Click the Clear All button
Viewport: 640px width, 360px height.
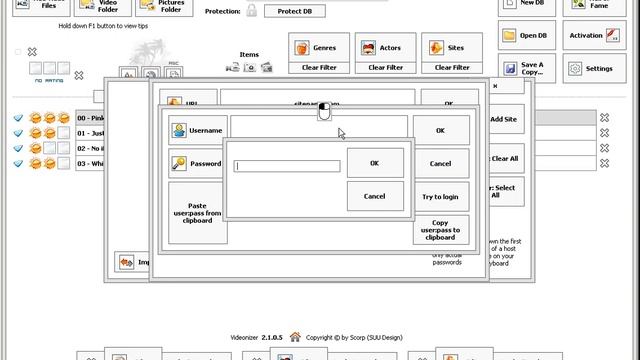coord(506,158)
